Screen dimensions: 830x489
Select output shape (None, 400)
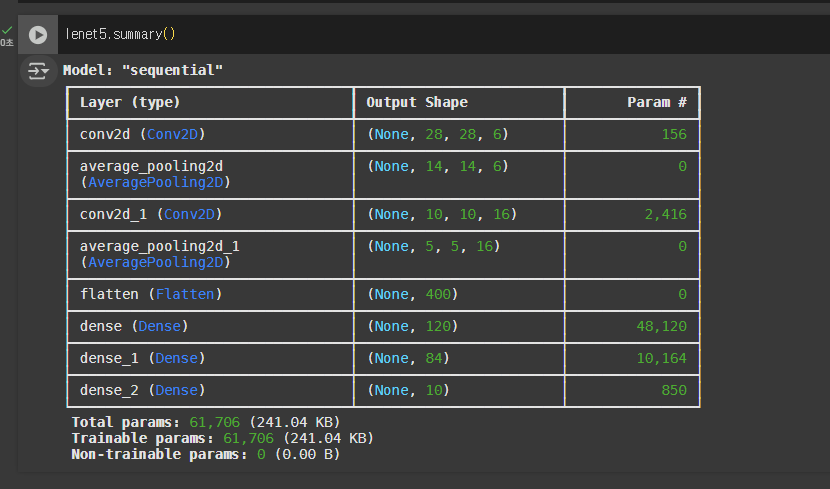pos(412,294)
